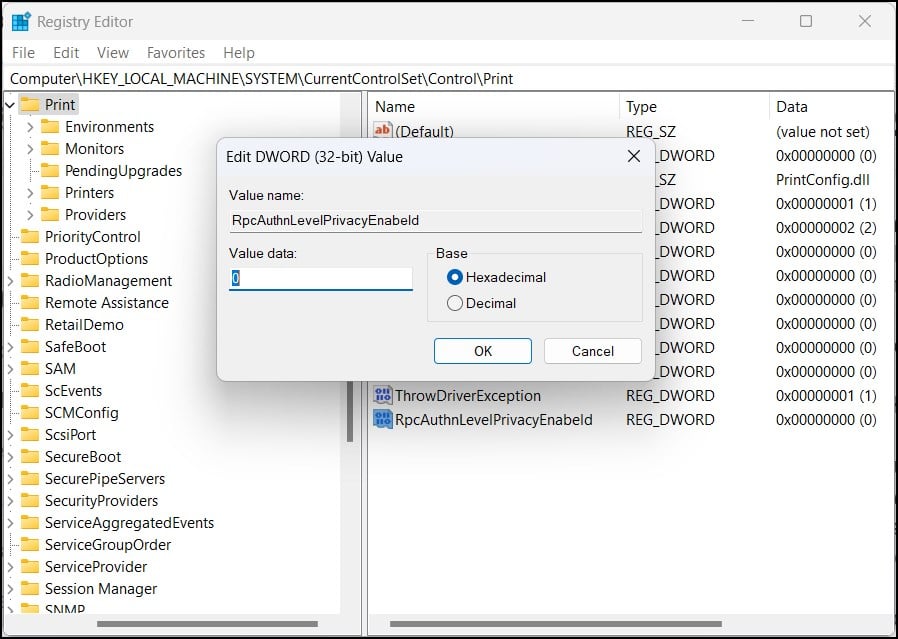Select the ThrowDriverException value name
898x639 pixels.
point(468,396)
